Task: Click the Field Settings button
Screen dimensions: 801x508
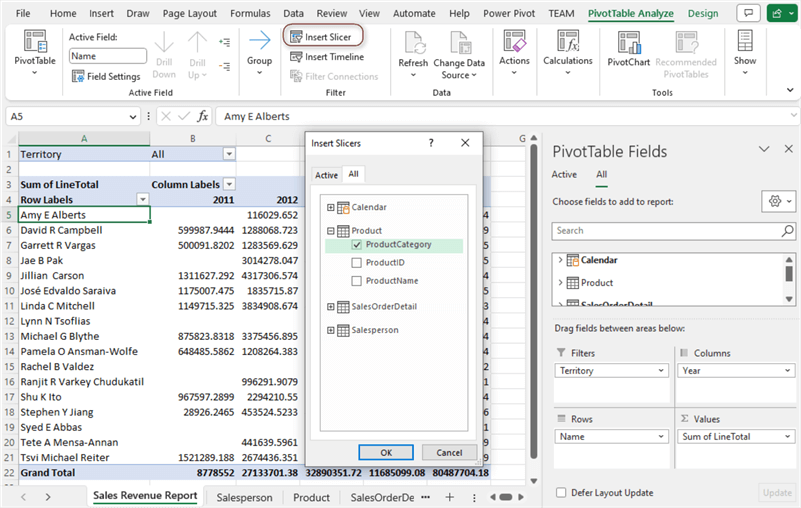Action: (105, 76)
